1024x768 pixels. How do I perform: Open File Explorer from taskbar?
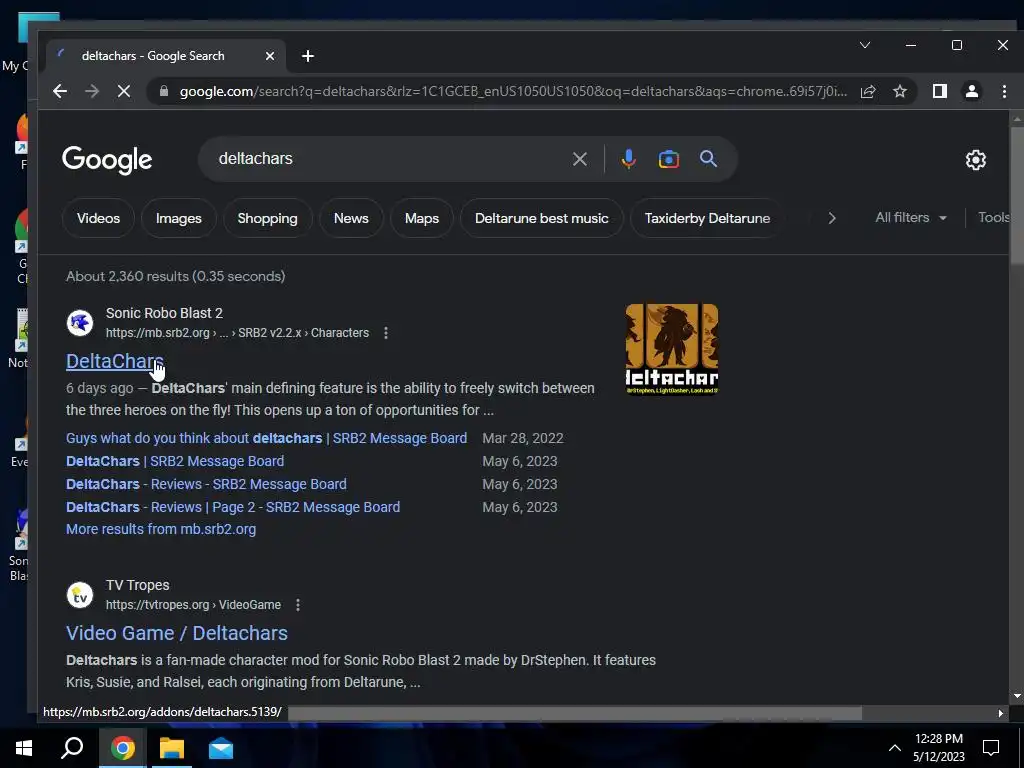[x=172, y=748]
